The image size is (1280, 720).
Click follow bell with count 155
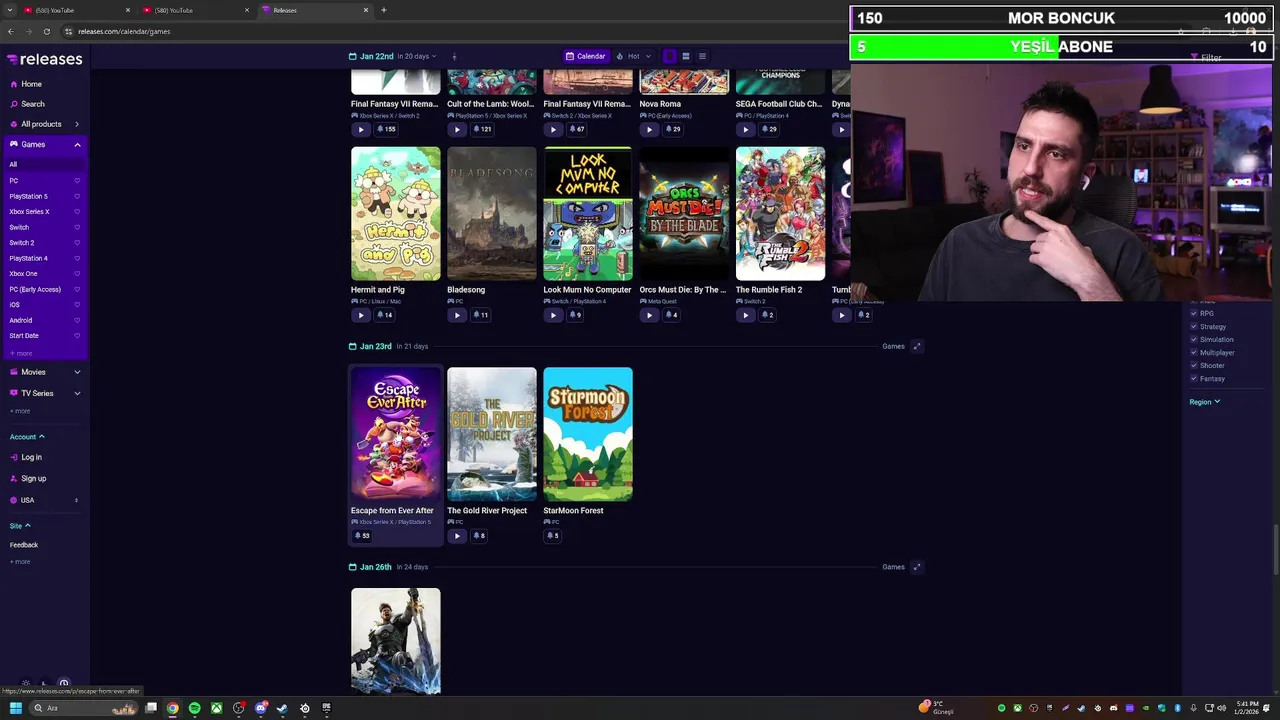coord(386,129)
